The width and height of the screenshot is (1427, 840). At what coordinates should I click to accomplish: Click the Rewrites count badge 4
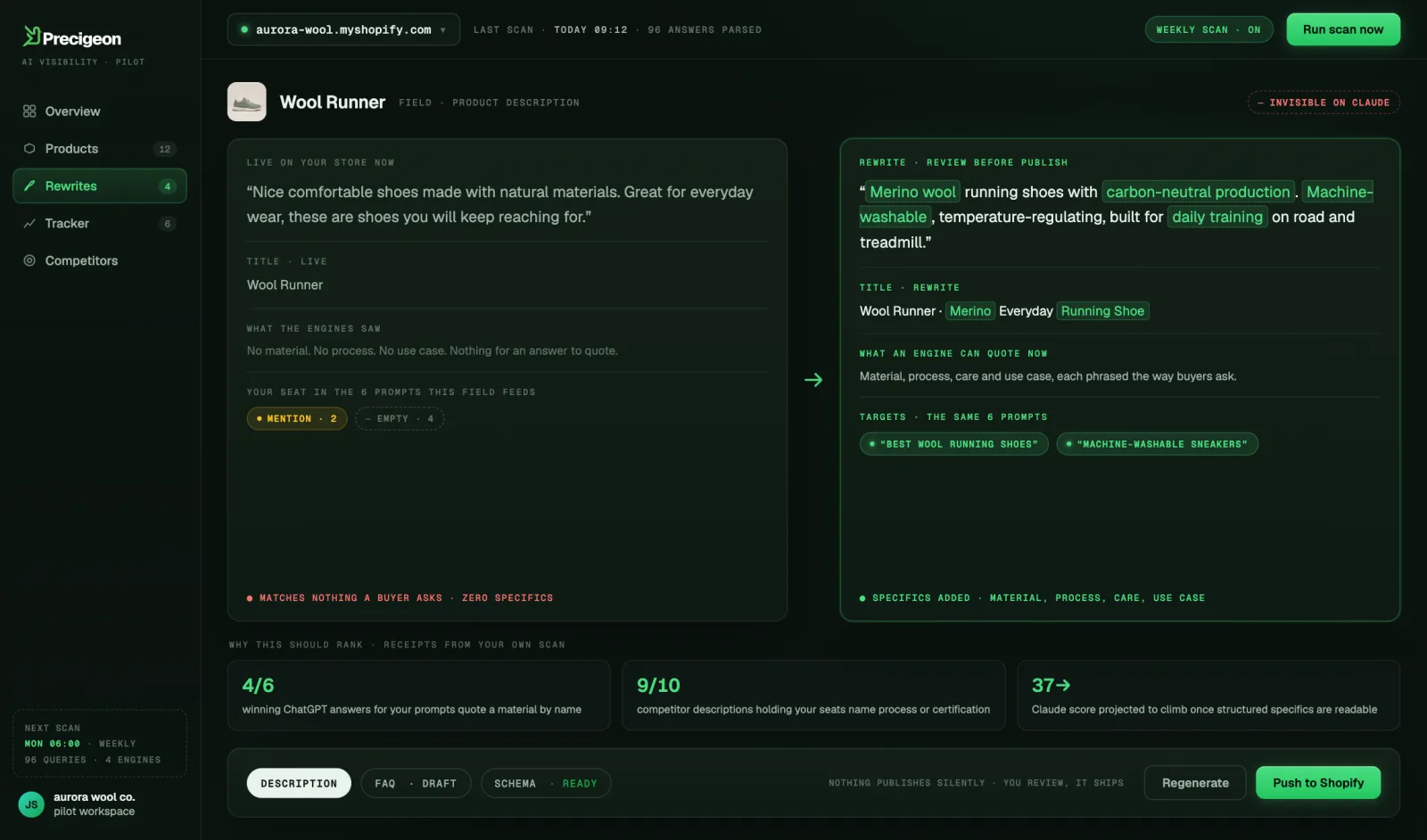pos(167,186)
